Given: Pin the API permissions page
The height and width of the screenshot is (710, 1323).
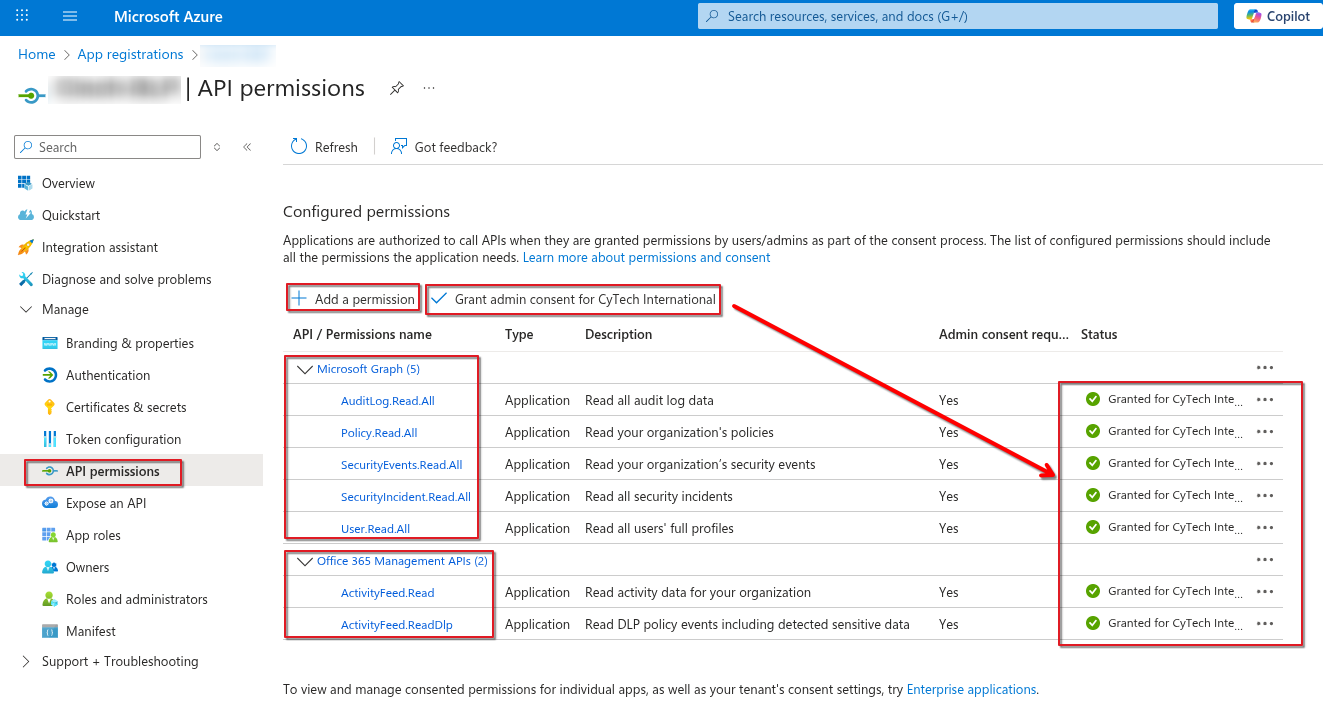Looking at the screenshot, I should coord(397,88).
